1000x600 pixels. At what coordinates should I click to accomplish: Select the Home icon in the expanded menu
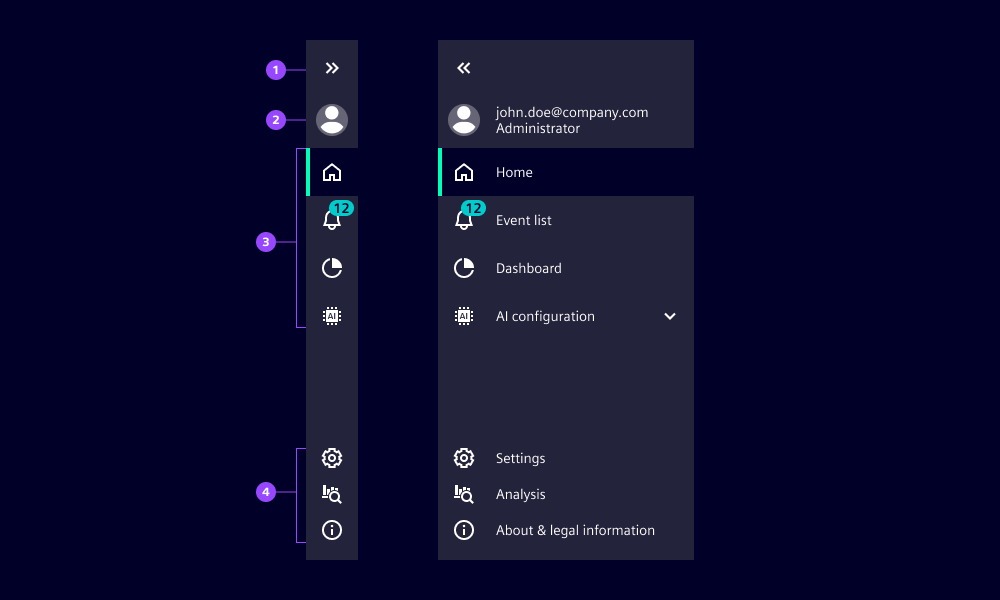point(464,172)
